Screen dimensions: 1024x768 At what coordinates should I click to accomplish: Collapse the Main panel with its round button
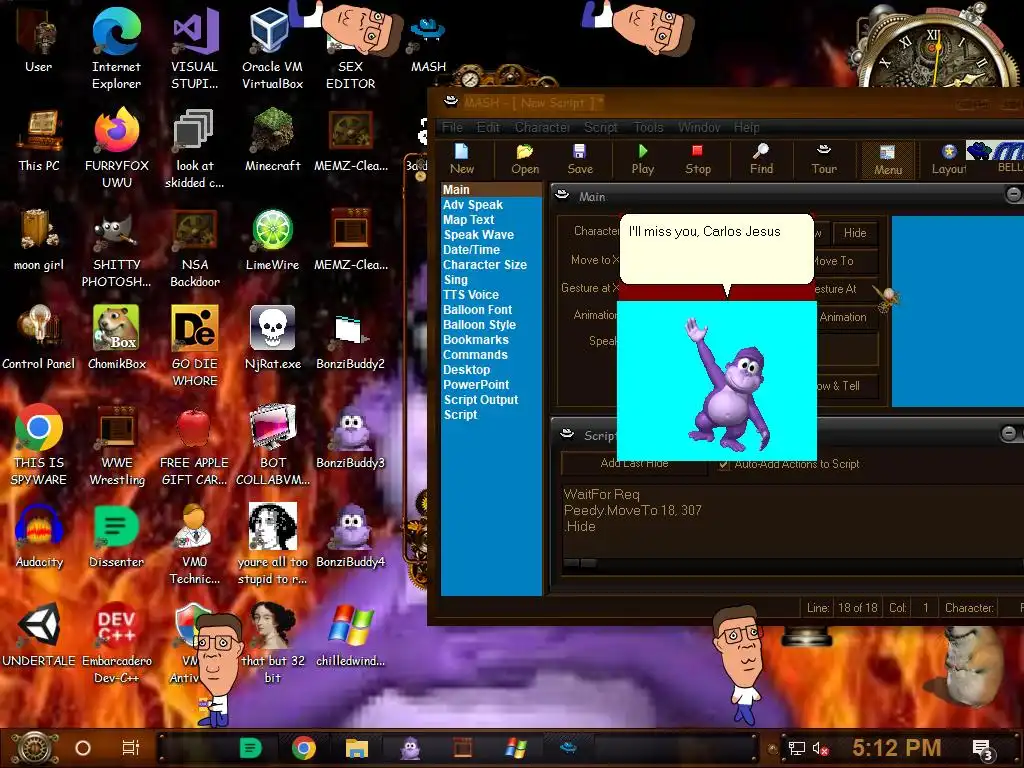tap(1014, 194)
